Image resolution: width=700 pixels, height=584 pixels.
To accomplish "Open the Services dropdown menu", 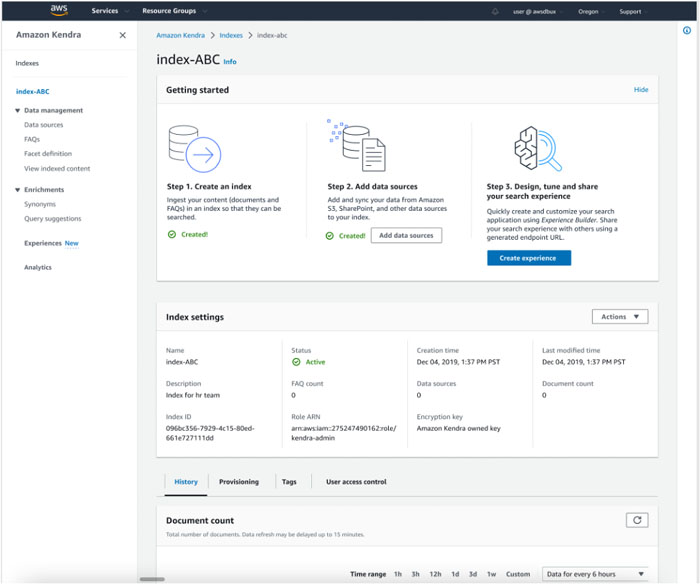I will (110, 11).
